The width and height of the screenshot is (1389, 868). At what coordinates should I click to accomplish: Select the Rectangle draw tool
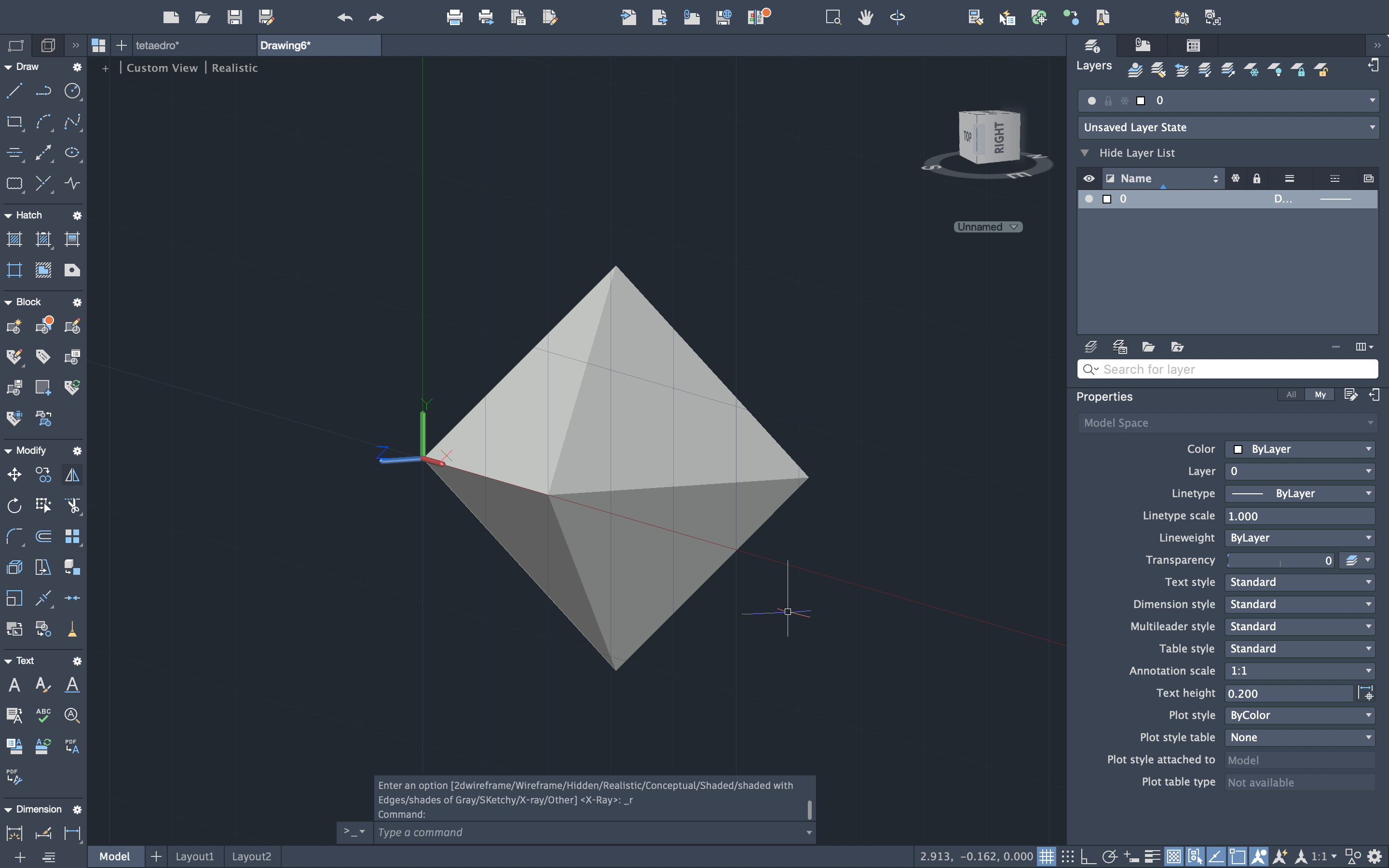coord(14,122)
